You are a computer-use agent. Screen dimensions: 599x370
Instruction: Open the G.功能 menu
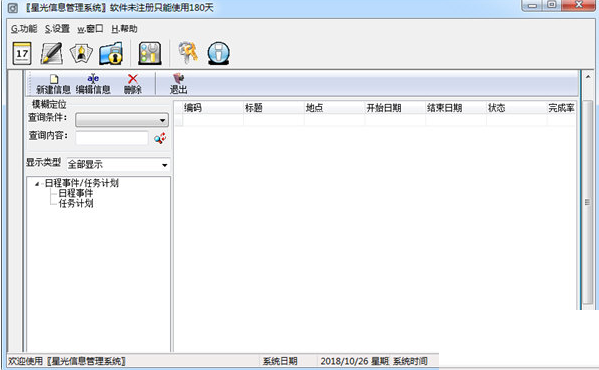(24, 29)
